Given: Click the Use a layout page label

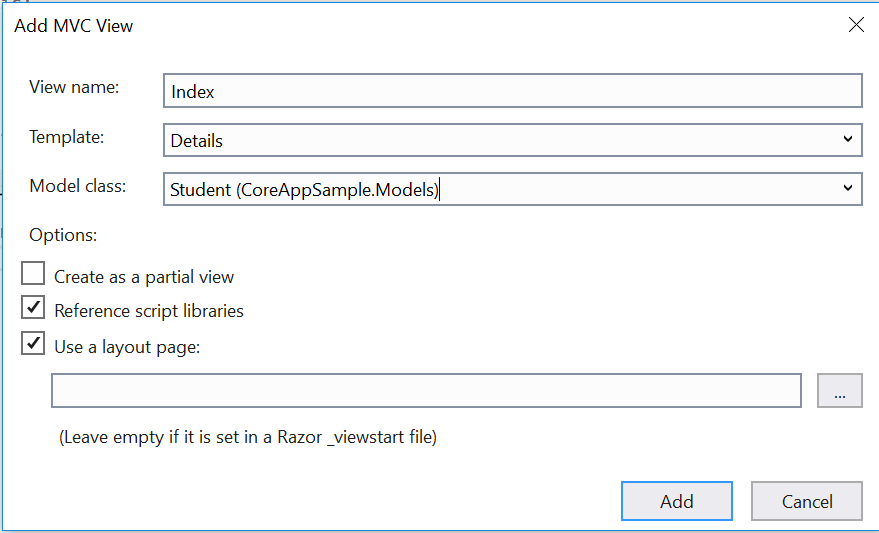Looking at the screenshot, I should (127, 347).
